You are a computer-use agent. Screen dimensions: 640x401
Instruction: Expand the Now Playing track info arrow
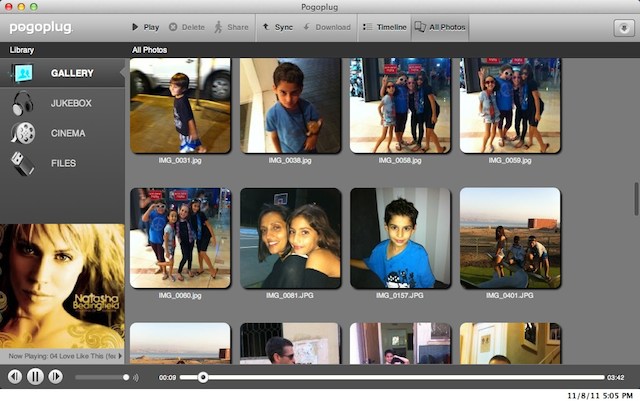(x=120, y=355)
